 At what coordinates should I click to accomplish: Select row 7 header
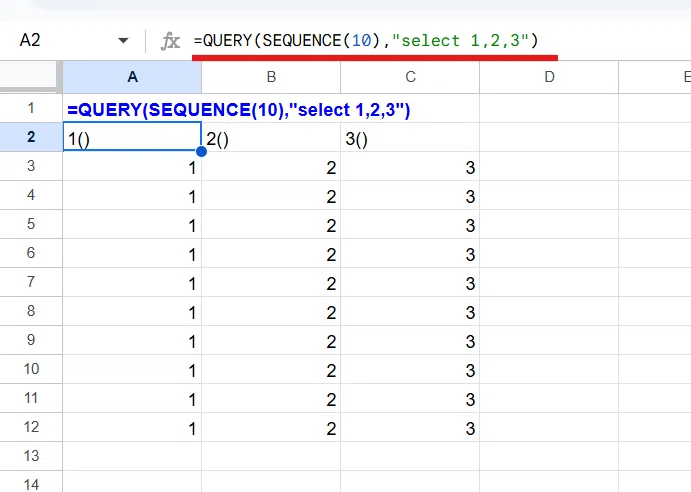pyautogui.click(x=31, y=282)
